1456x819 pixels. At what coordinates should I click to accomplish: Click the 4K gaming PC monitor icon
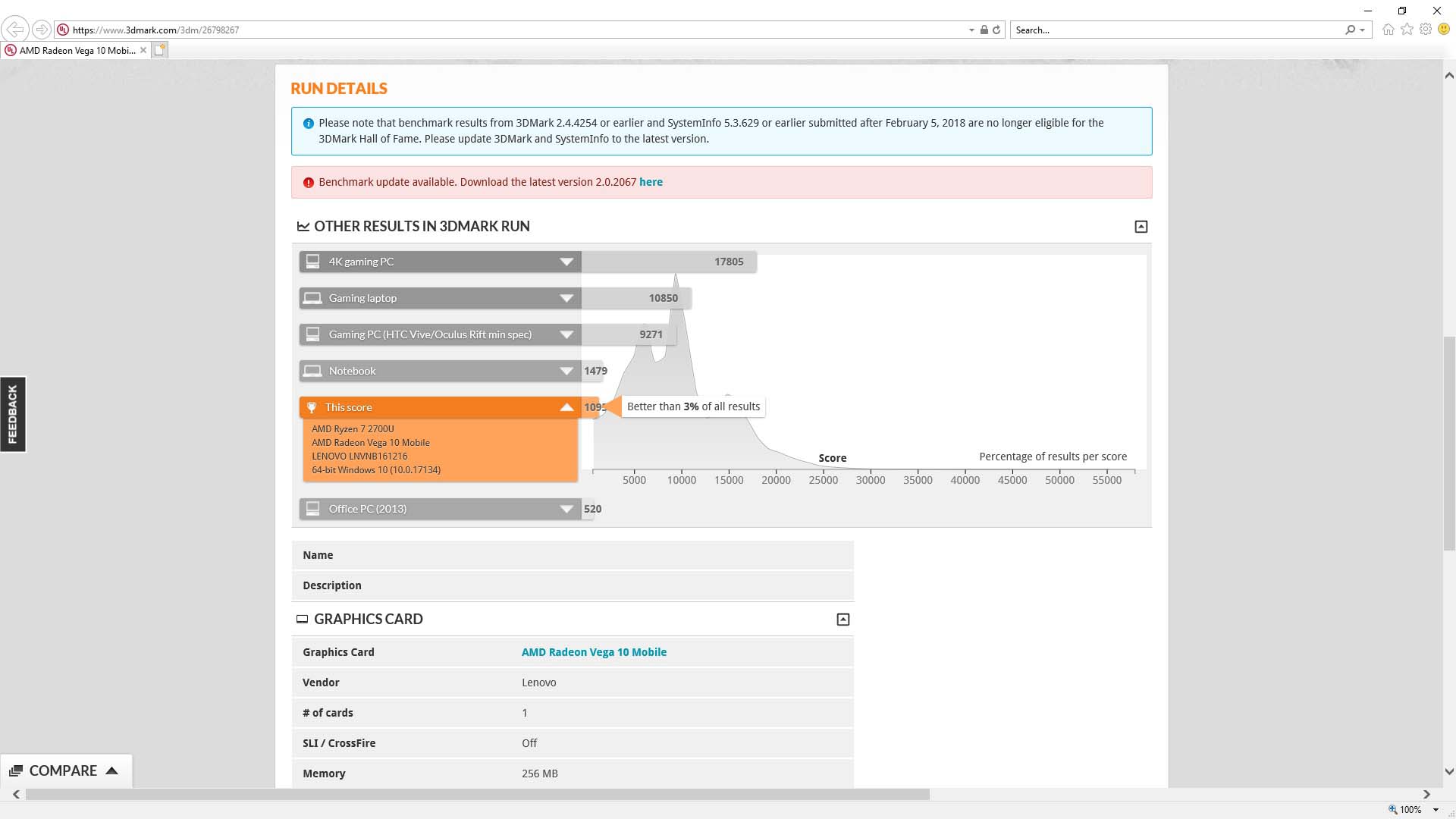(x=312, y=262)
